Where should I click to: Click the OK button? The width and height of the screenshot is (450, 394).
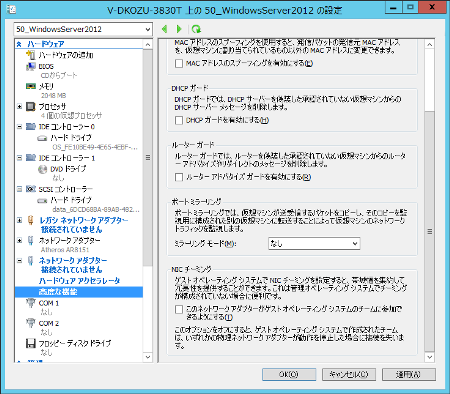point(289,374)
